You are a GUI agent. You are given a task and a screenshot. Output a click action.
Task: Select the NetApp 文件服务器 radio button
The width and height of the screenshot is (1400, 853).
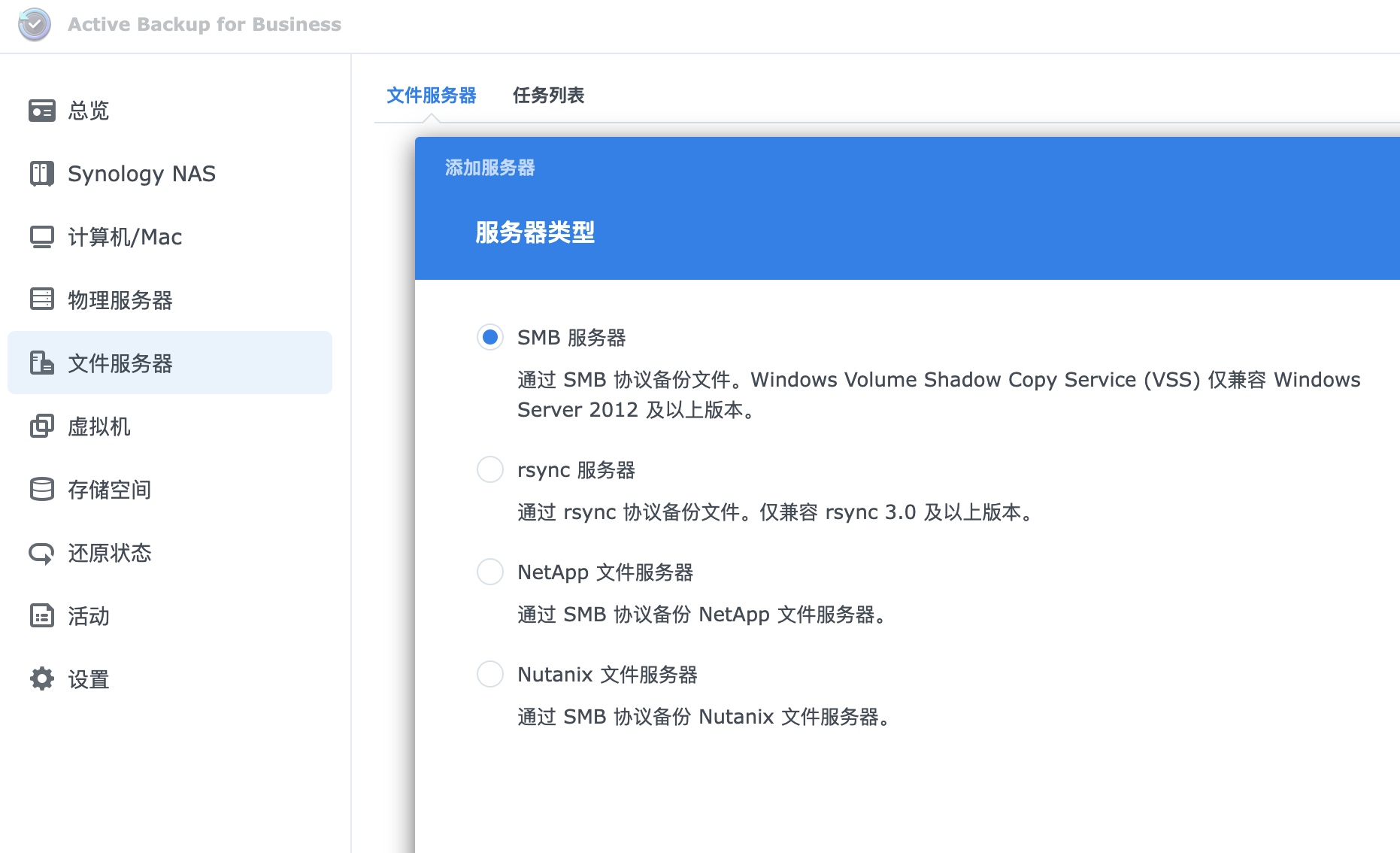pyautogui.click(x=490, y=572)
